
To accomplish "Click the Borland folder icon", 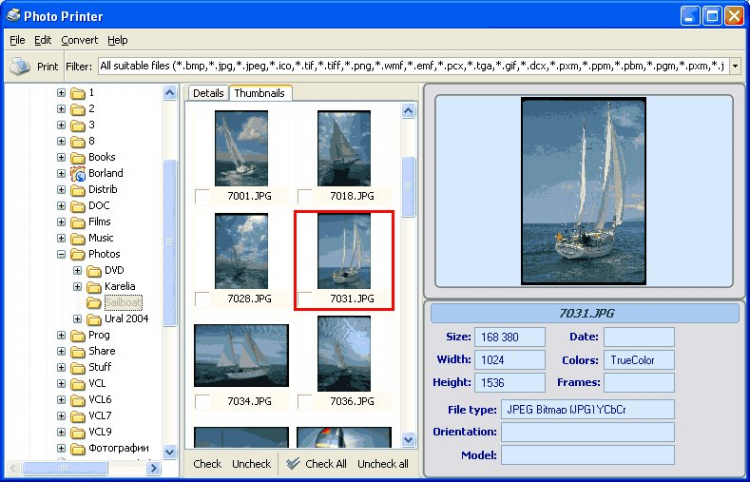I will click(x=78, y=174).
